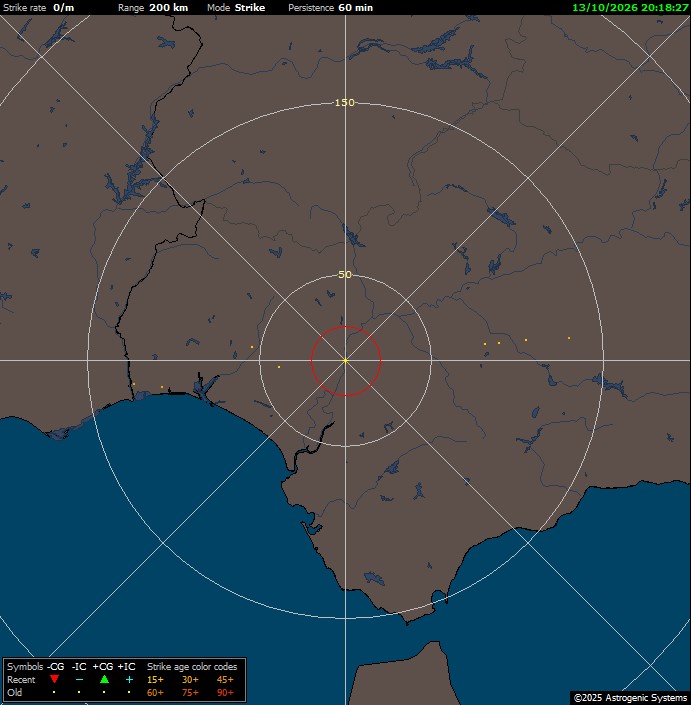
Task: Click the green +CG recent triangle in legend
Action: click(x=104, y=679)
